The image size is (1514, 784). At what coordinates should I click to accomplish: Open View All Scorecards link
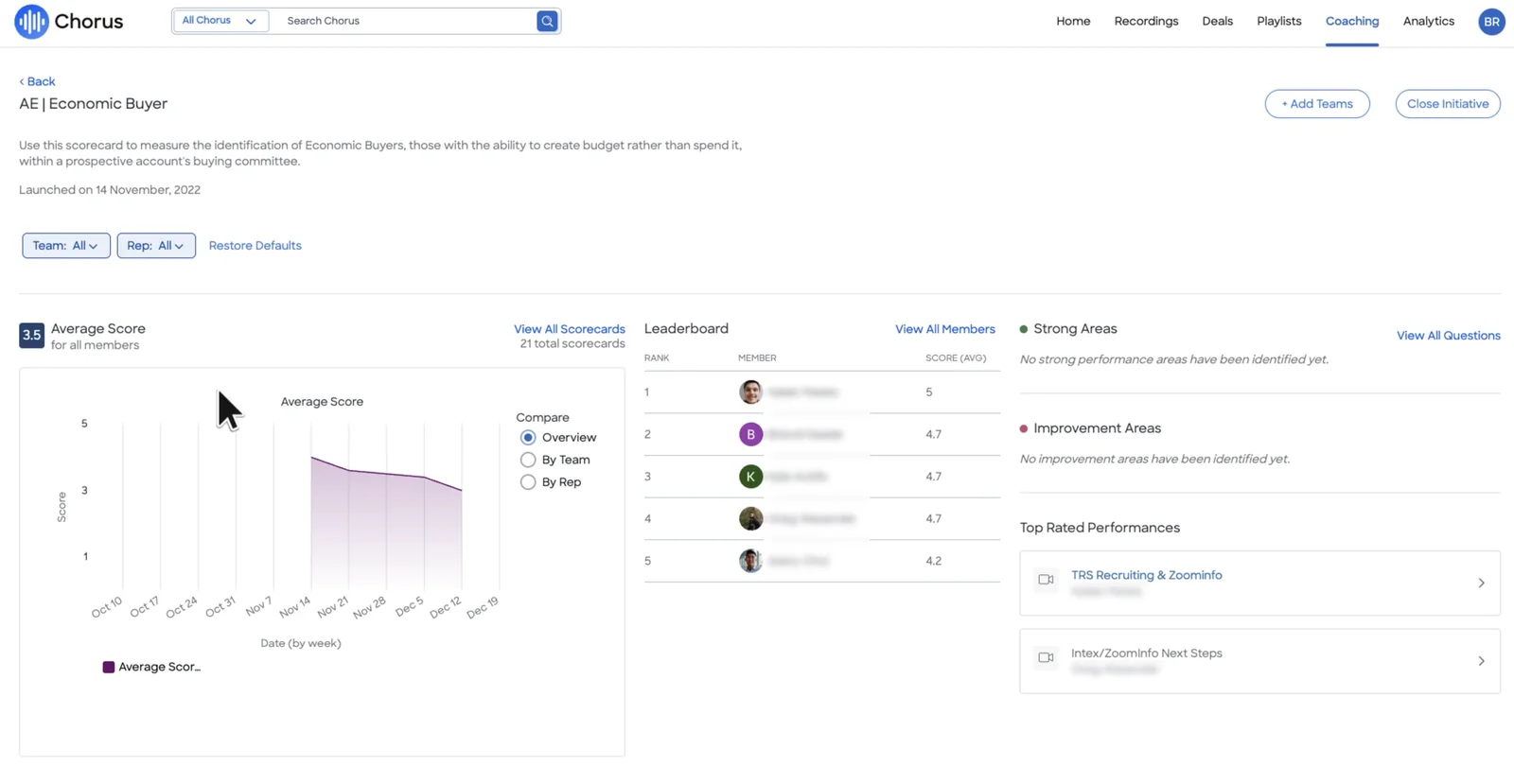point(570,329)
